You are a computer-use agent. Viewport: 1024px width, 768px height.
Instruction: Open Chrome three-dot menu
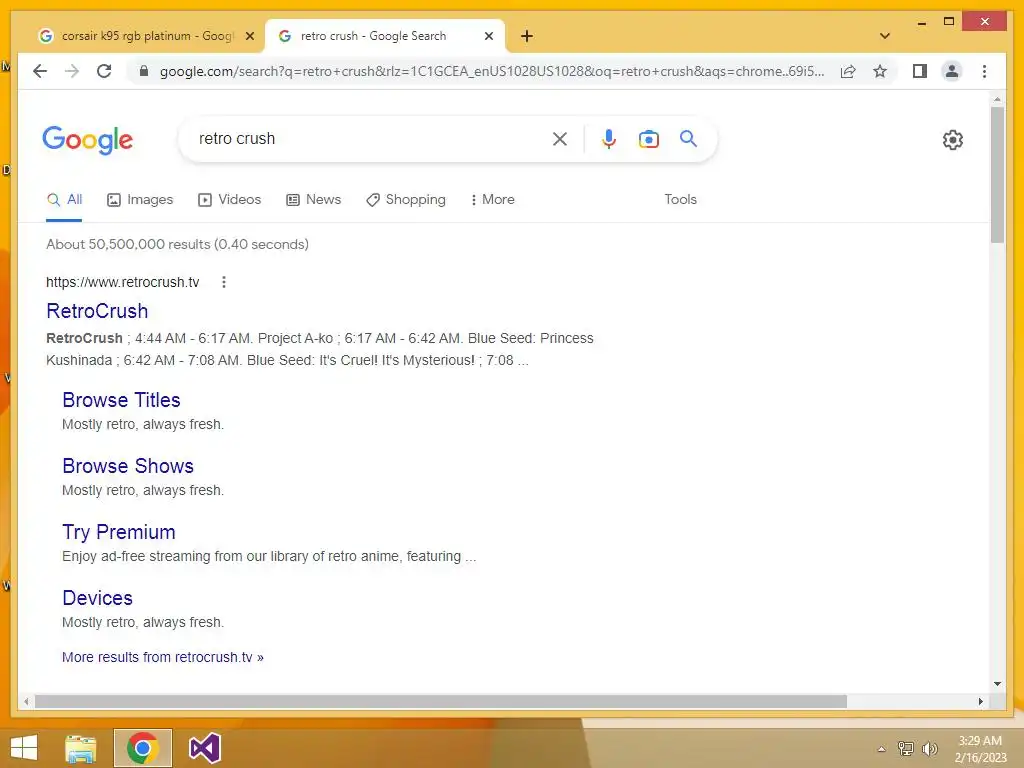pos(984,71)
